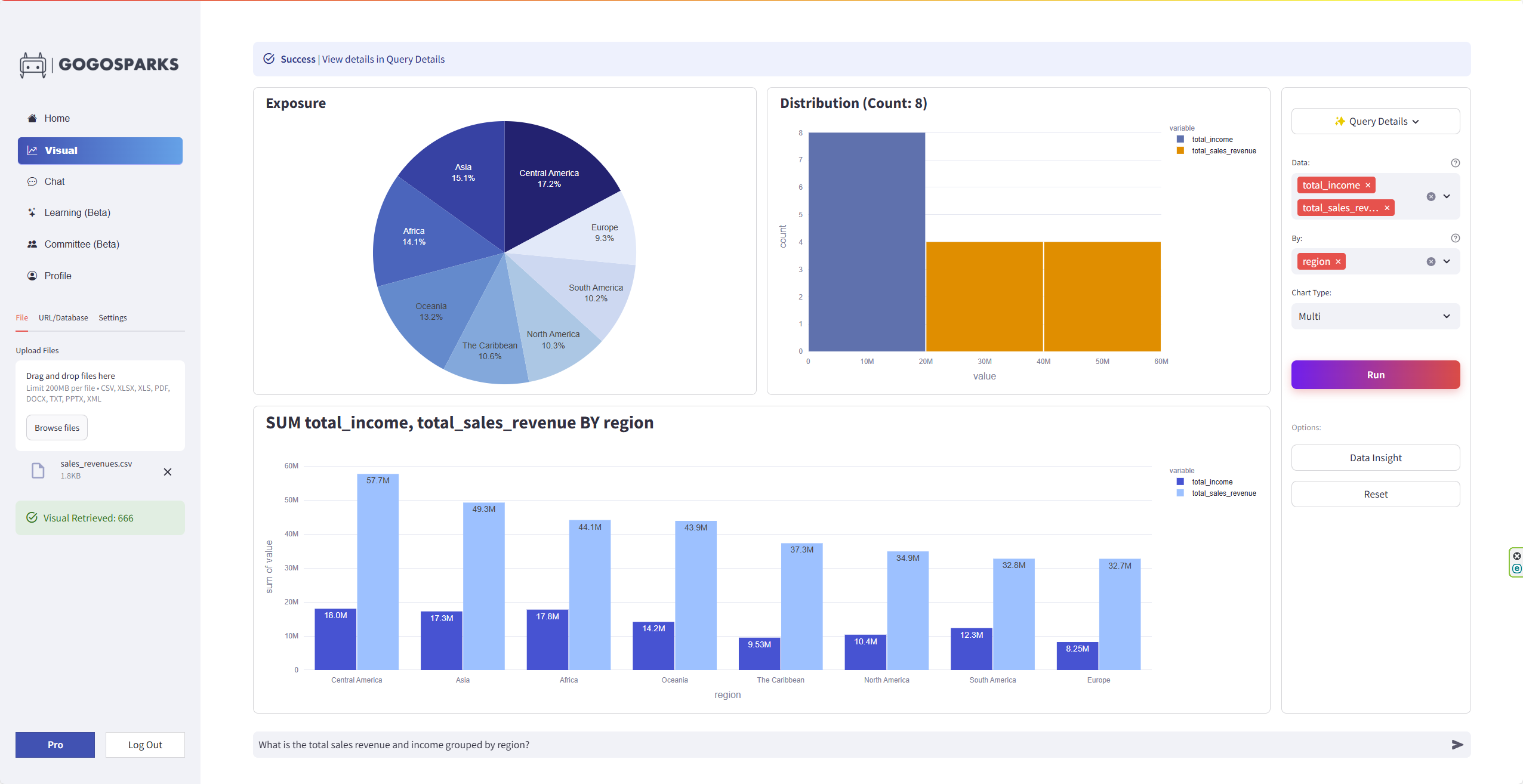Click the Data Insight button
Screen dimensions: 1523x784
tap(1376, 458)
